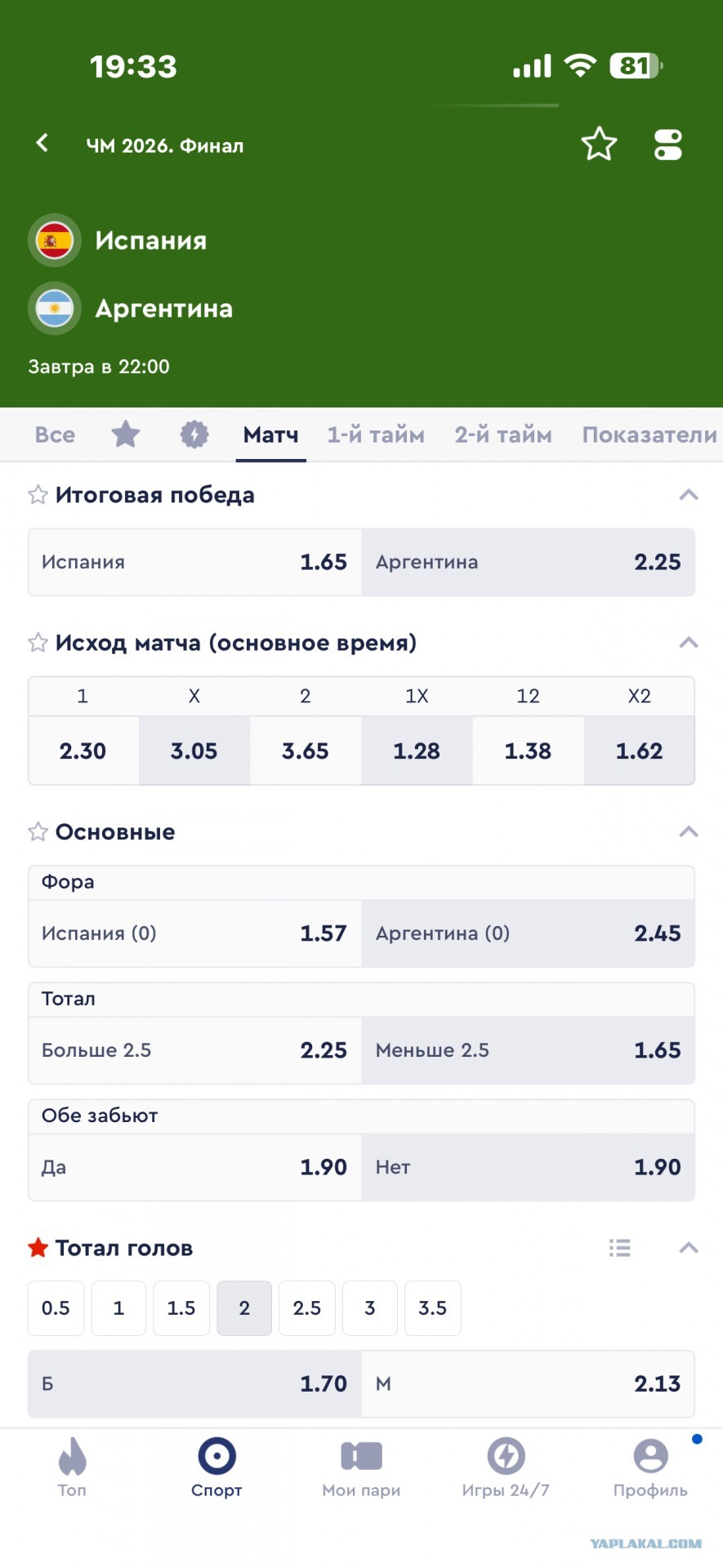Screen dimensions: 723x1568
Task: Add the match to favorites with the header star
Action: pos(599,145)
